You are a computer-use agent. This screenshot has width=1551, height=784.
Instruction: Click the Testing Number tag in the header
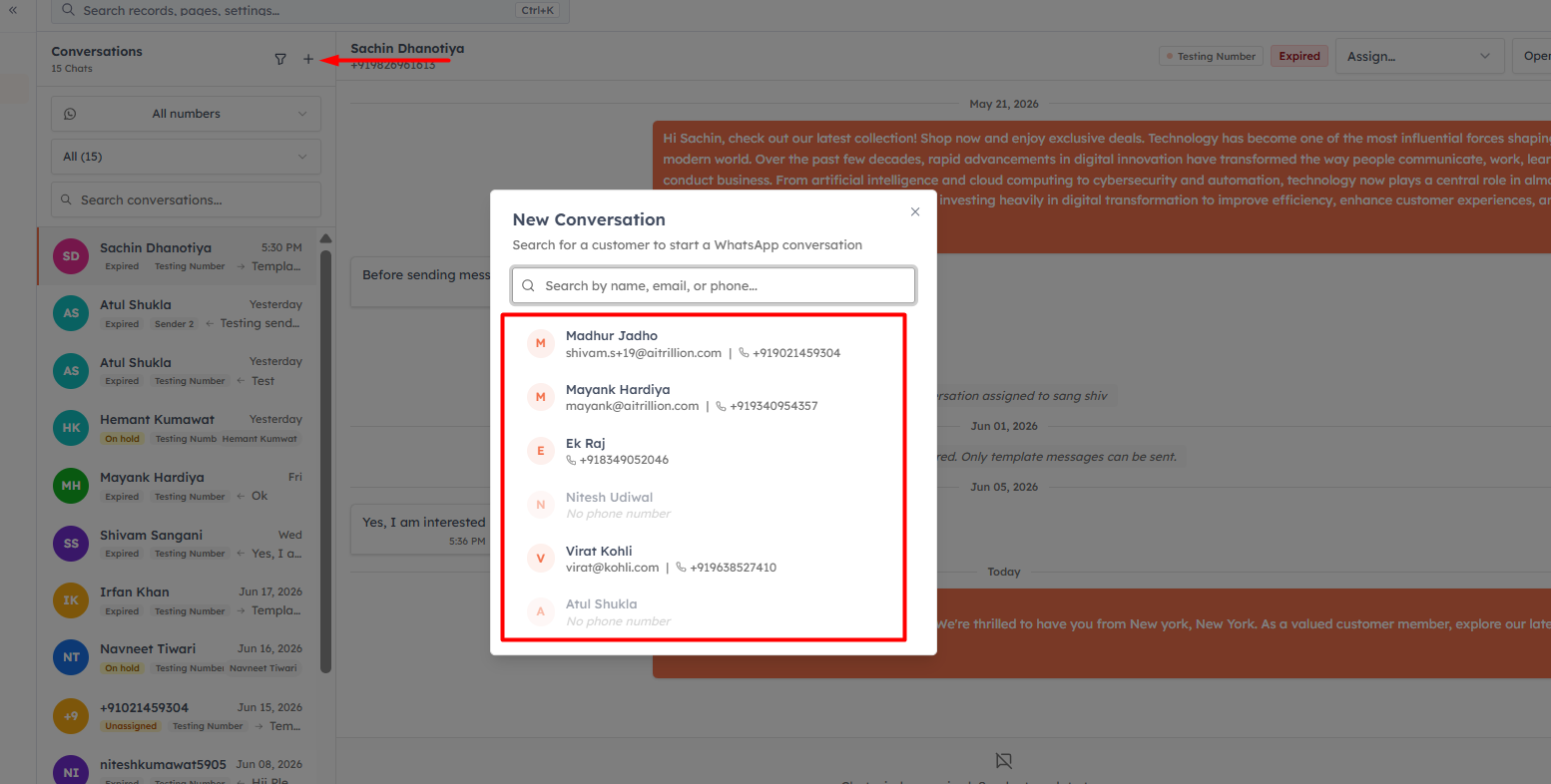click(x=1211, y=57)
